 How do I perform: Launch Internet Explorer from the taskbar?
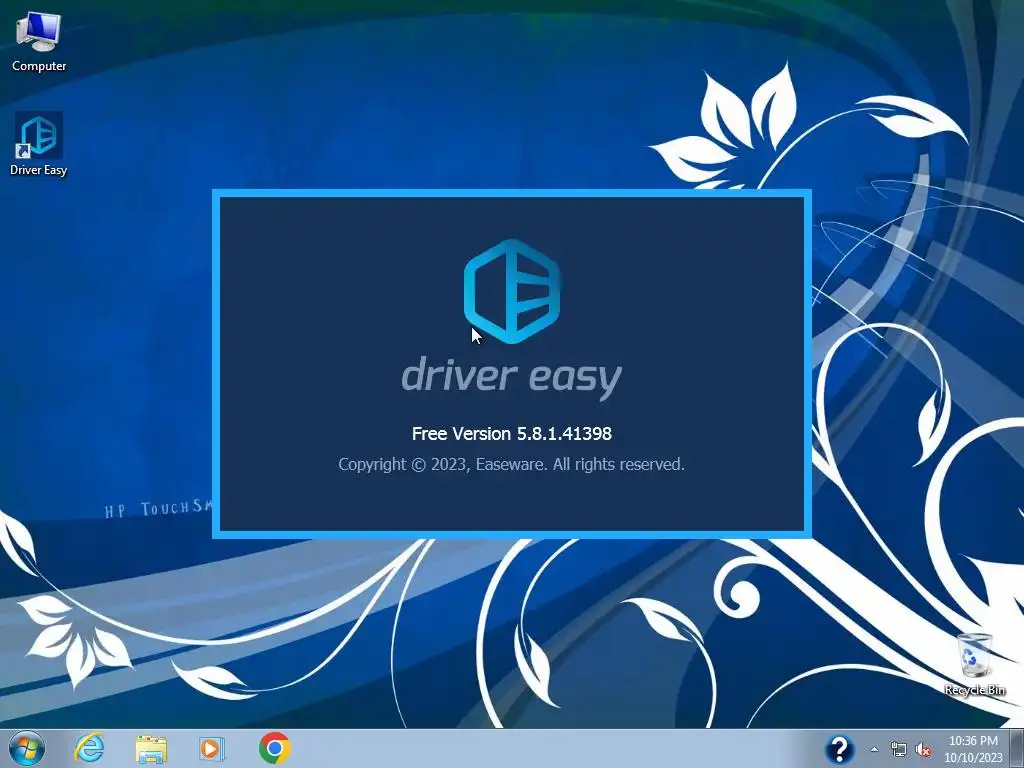(89, 748)
